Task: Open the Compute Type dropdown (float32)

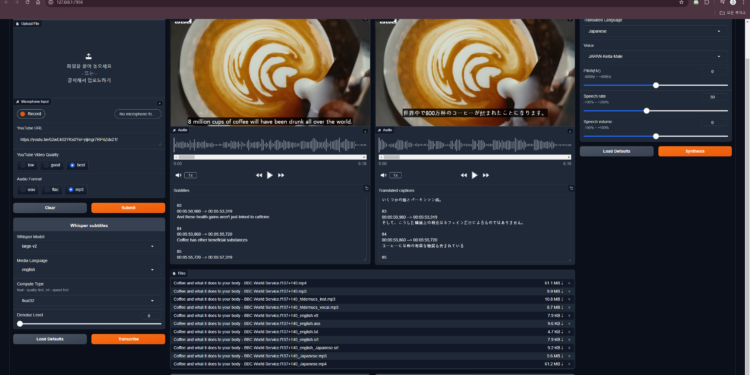Action: coord(89,301)
